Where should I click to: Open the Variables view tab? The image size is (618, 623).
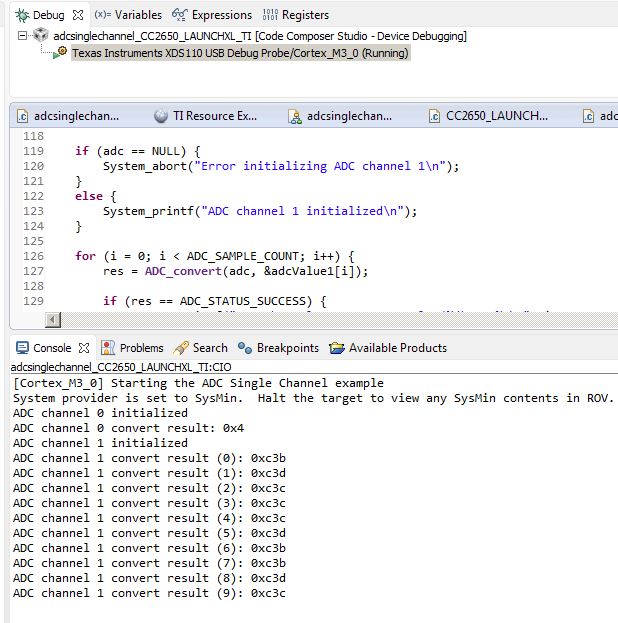[x=128, y=15]
